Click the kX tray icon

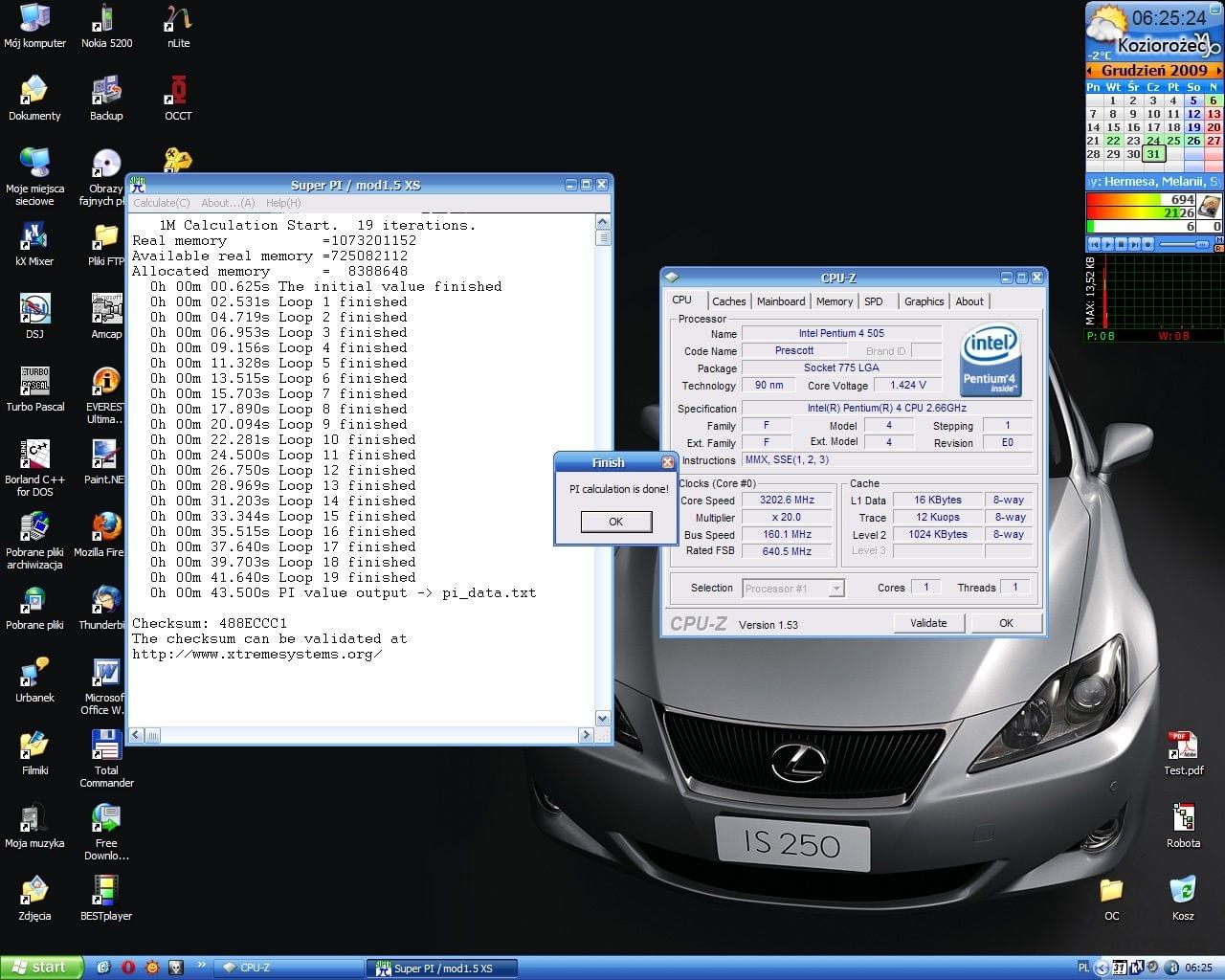pyautogui.click(x=1138, y=968)
